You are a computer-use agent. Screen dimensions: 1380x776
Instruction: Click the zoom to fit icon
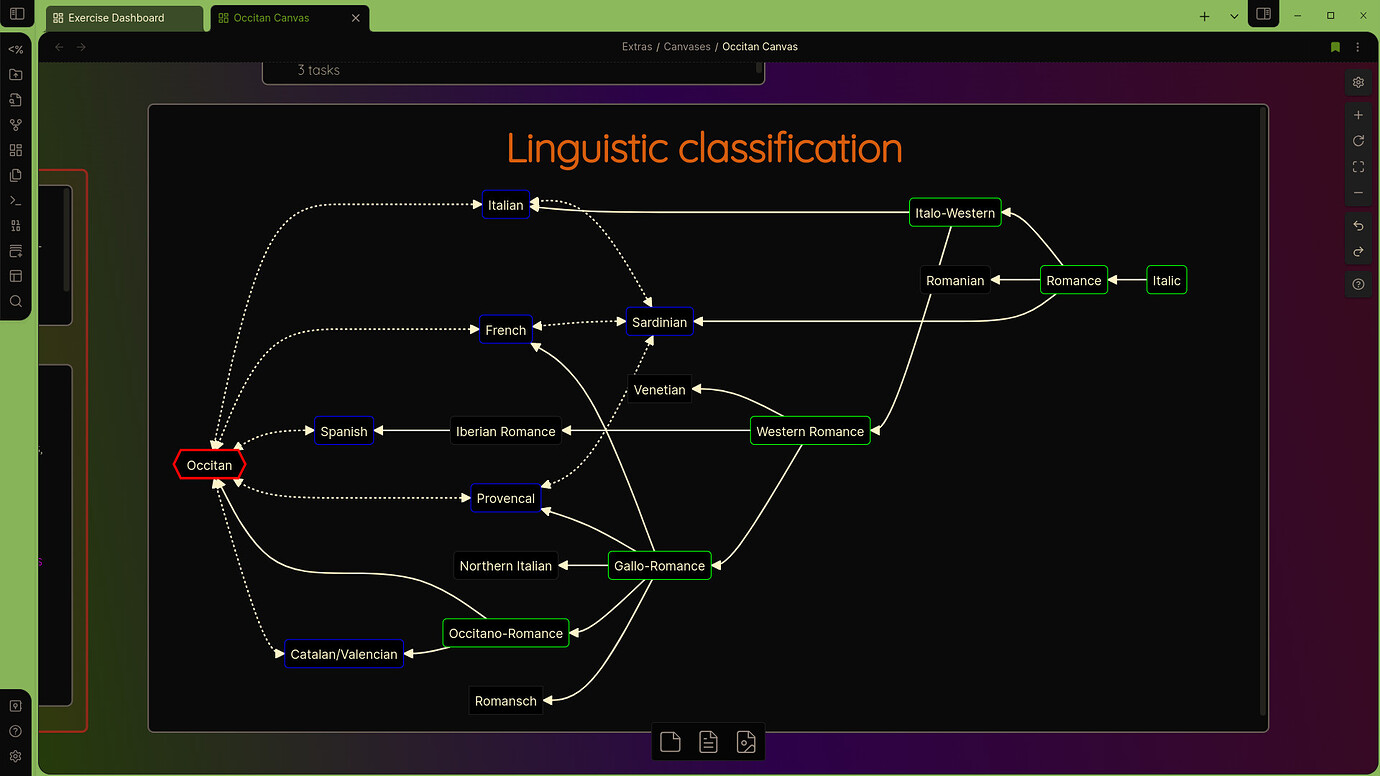(x=1358, y=167)
